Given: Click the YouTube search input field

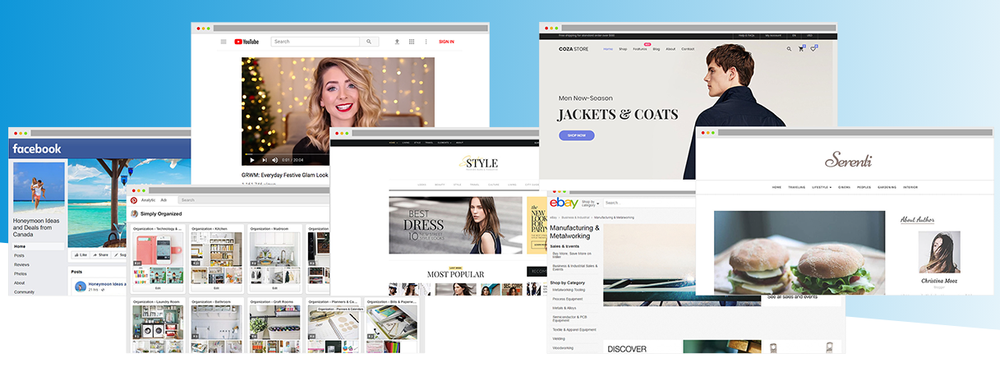Looking at the screenshot, I should [x=316, y=41].
